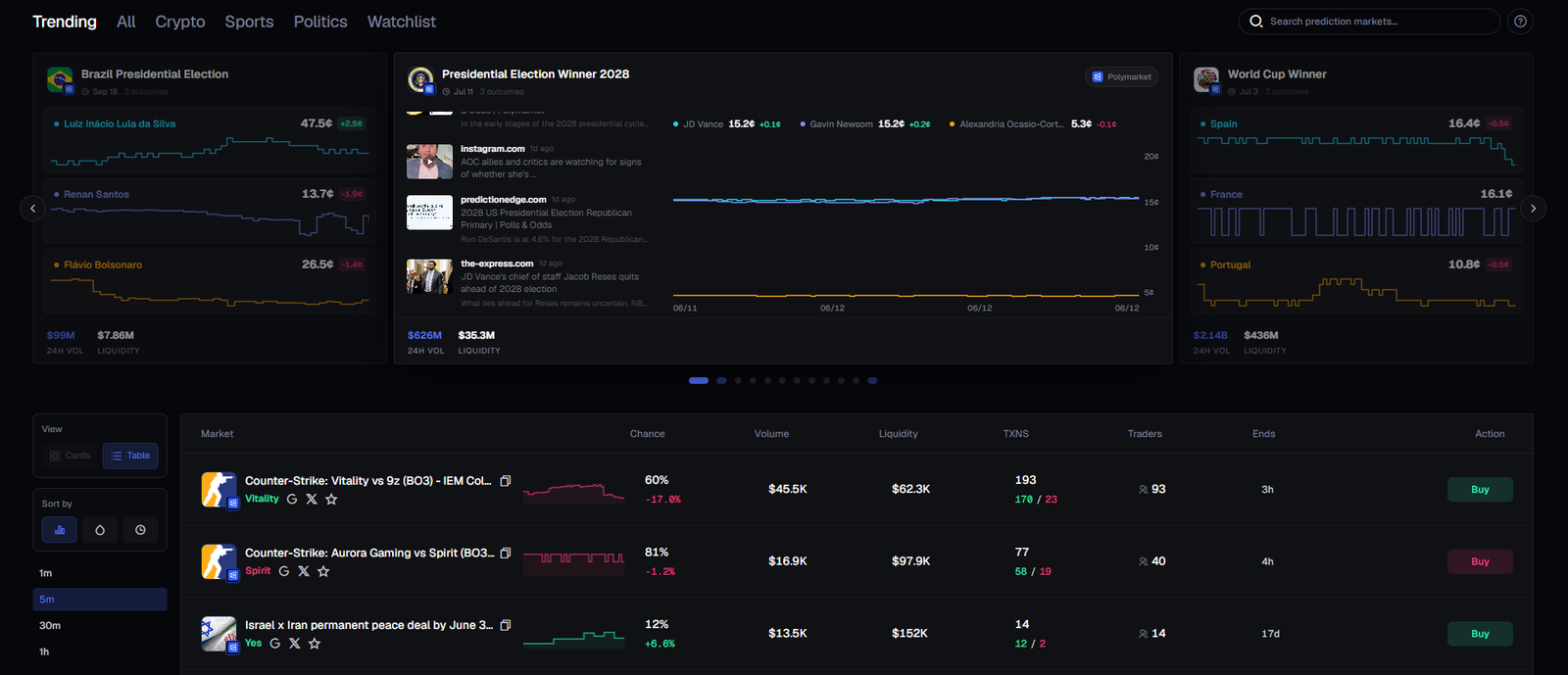
Task: Open the Crypto tab
Action: (x=180, y=22)
